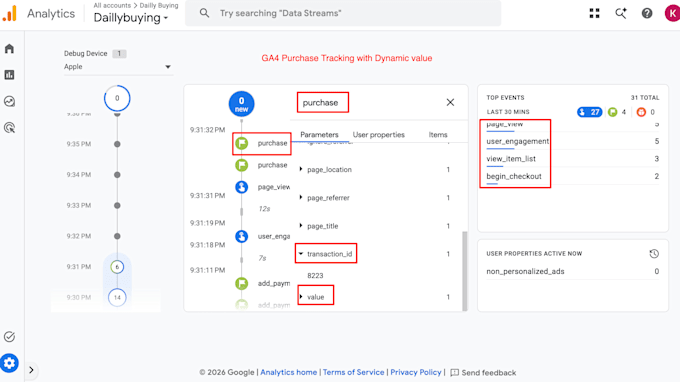Screen dimensions: 680x382
Task: Open the K account avatar
Action: [672, 13]
